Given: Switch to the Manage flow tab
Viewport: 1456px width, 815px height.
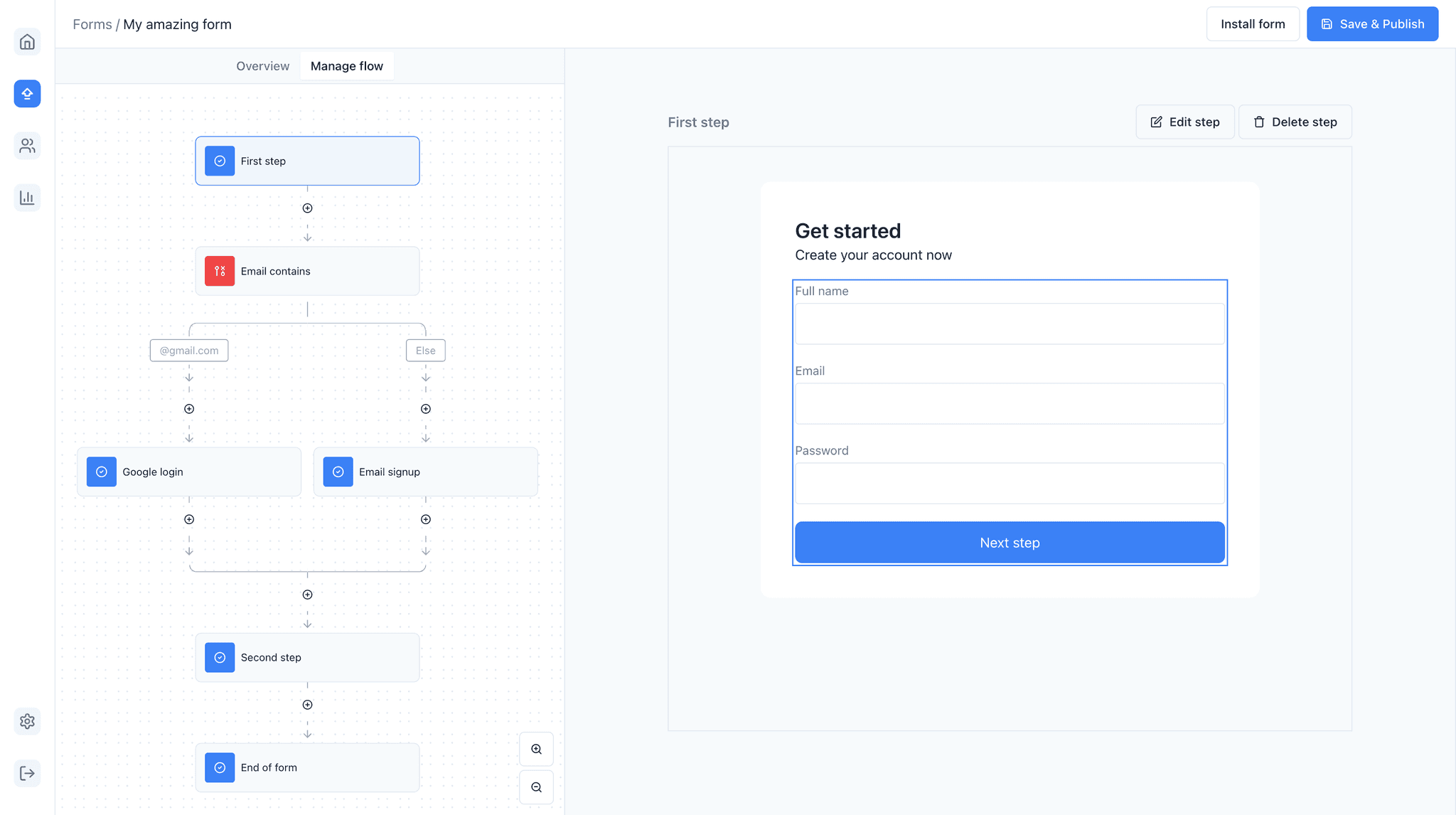Looking at the screenshot, I should tap(347, 65).
